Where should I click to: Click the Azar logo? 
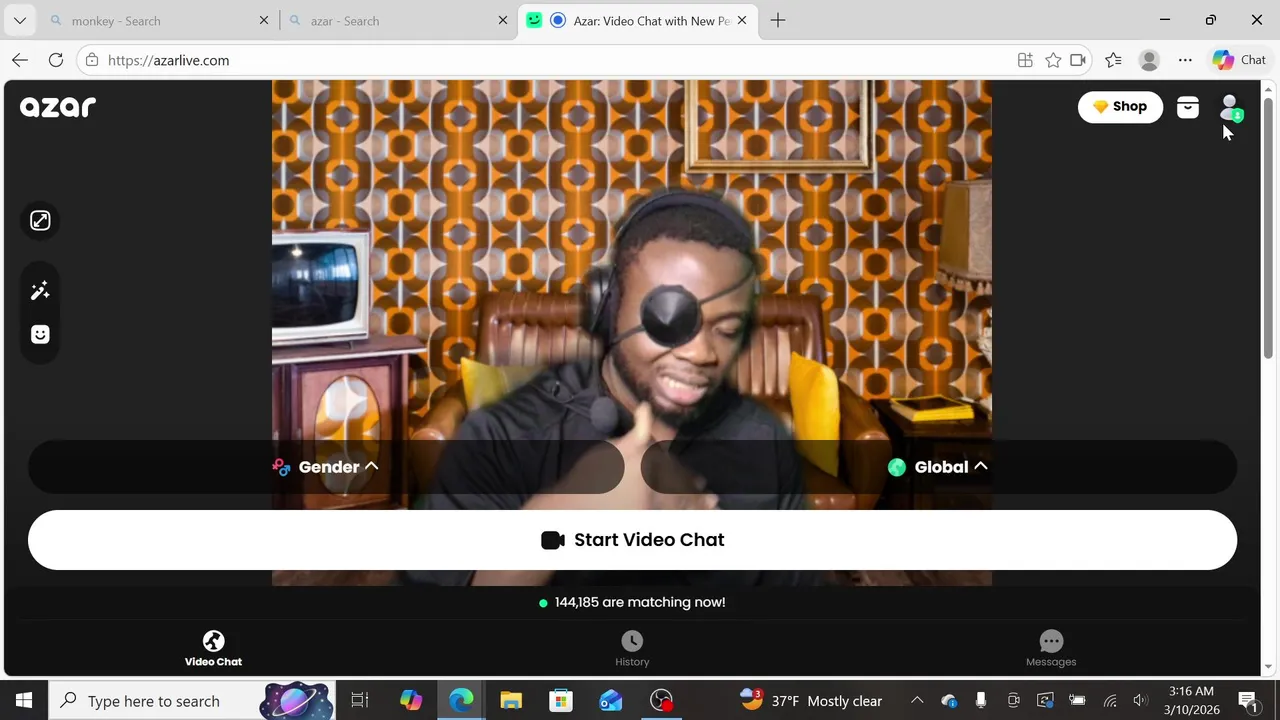[x=58, y=106]
